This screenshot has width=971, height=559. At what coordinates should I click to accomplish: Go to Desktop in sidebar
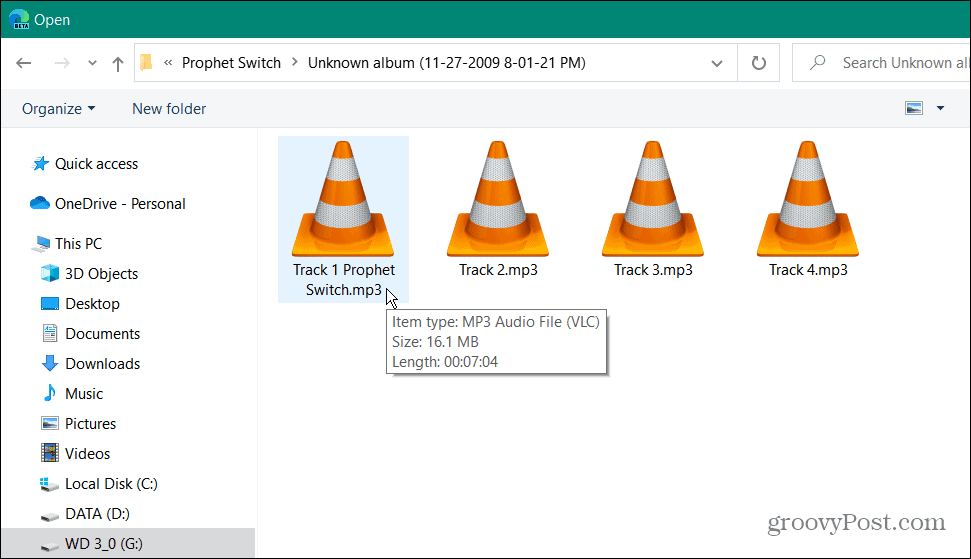coord(92,303)
